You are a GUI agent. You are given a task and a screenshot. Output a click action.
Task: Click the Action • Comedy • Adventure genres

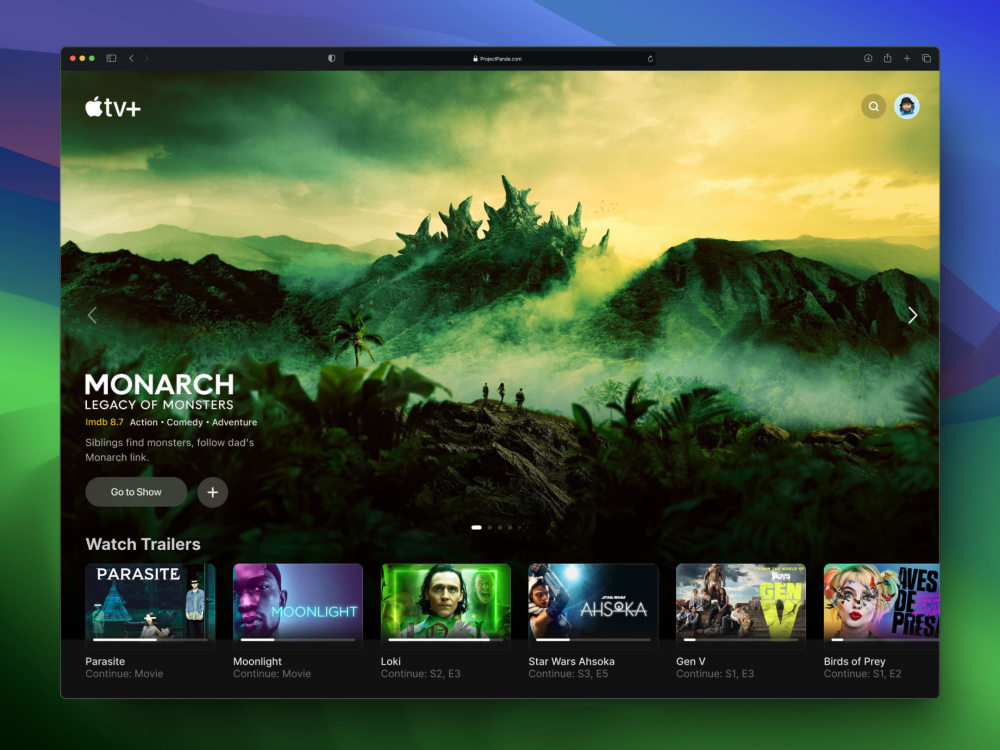pos(193,422)
